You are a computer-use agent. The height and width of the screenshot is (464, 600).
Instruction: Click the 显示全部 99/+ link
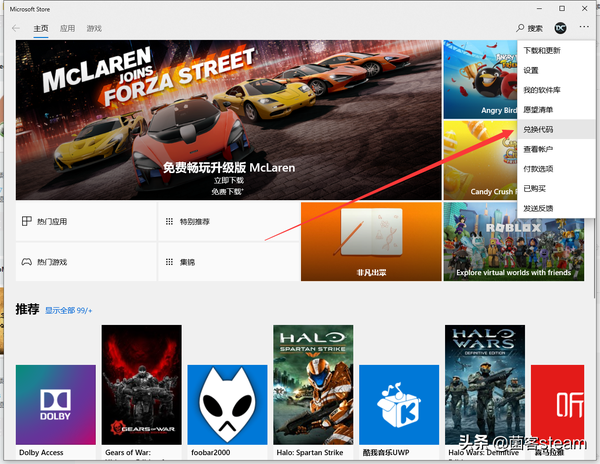[x=68, y=310]
